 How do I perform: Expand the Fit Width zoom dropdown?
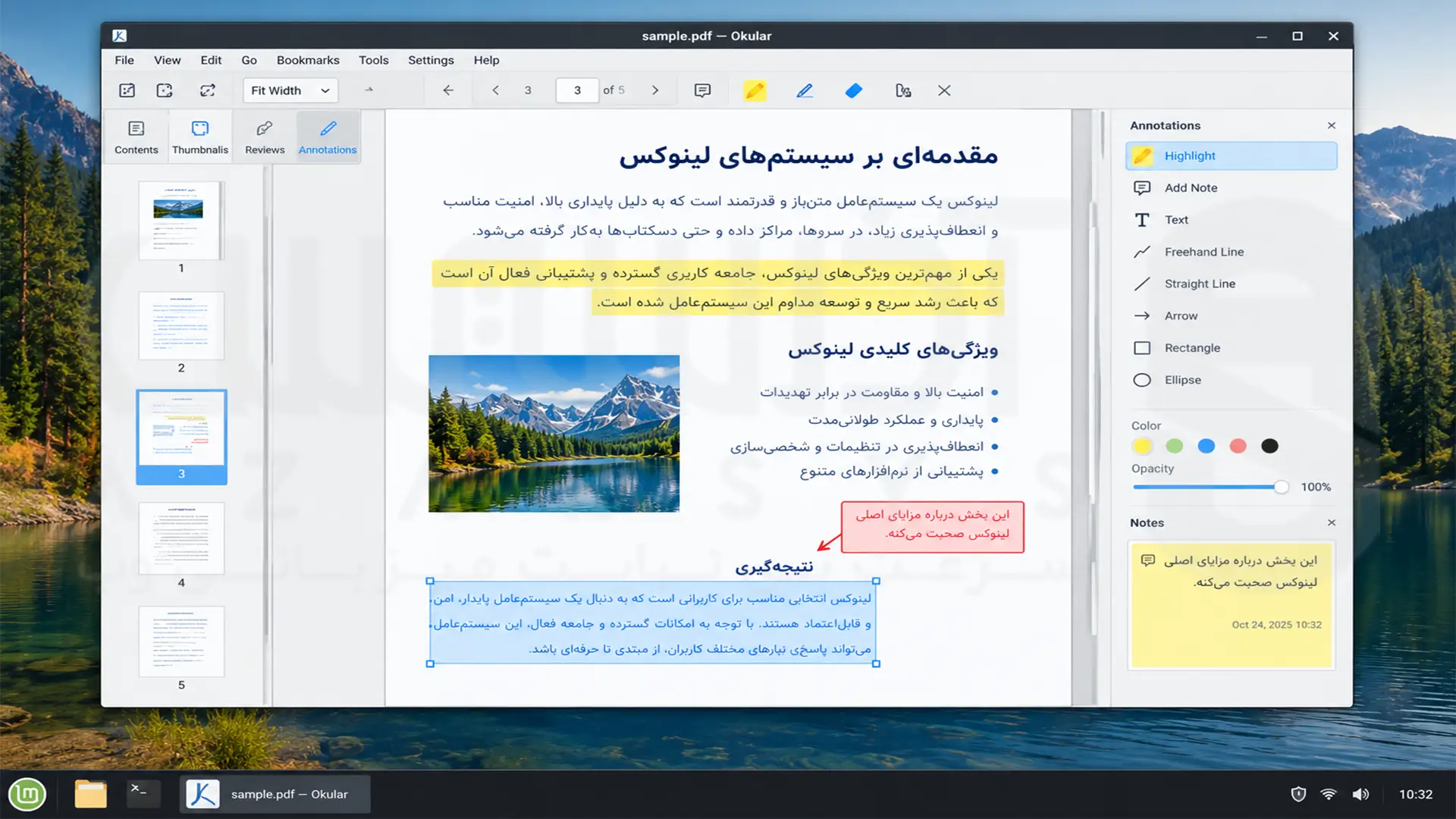(x=290, y=90)
